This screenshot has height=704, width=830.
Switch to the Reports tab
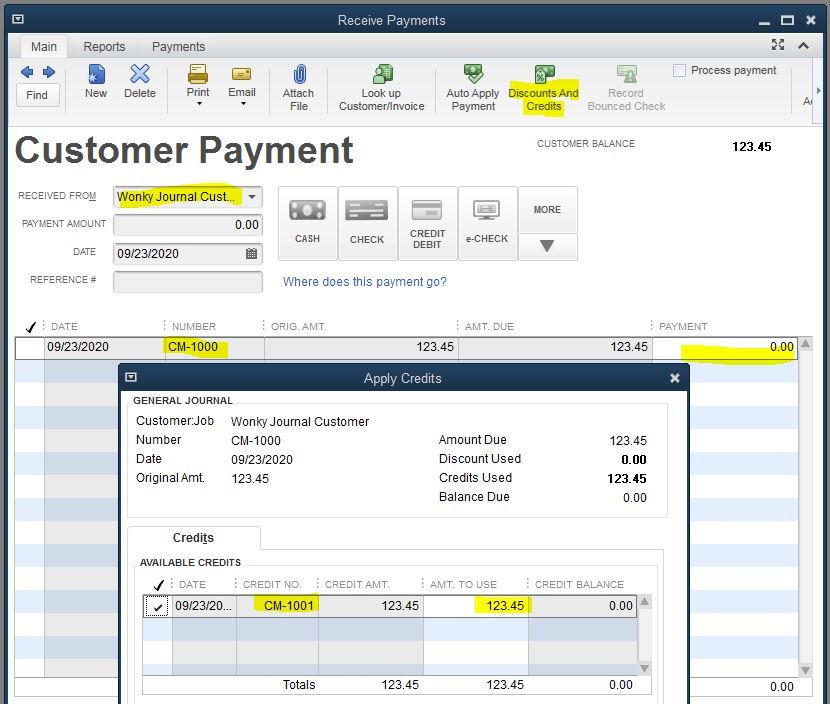tap(104, 47)
